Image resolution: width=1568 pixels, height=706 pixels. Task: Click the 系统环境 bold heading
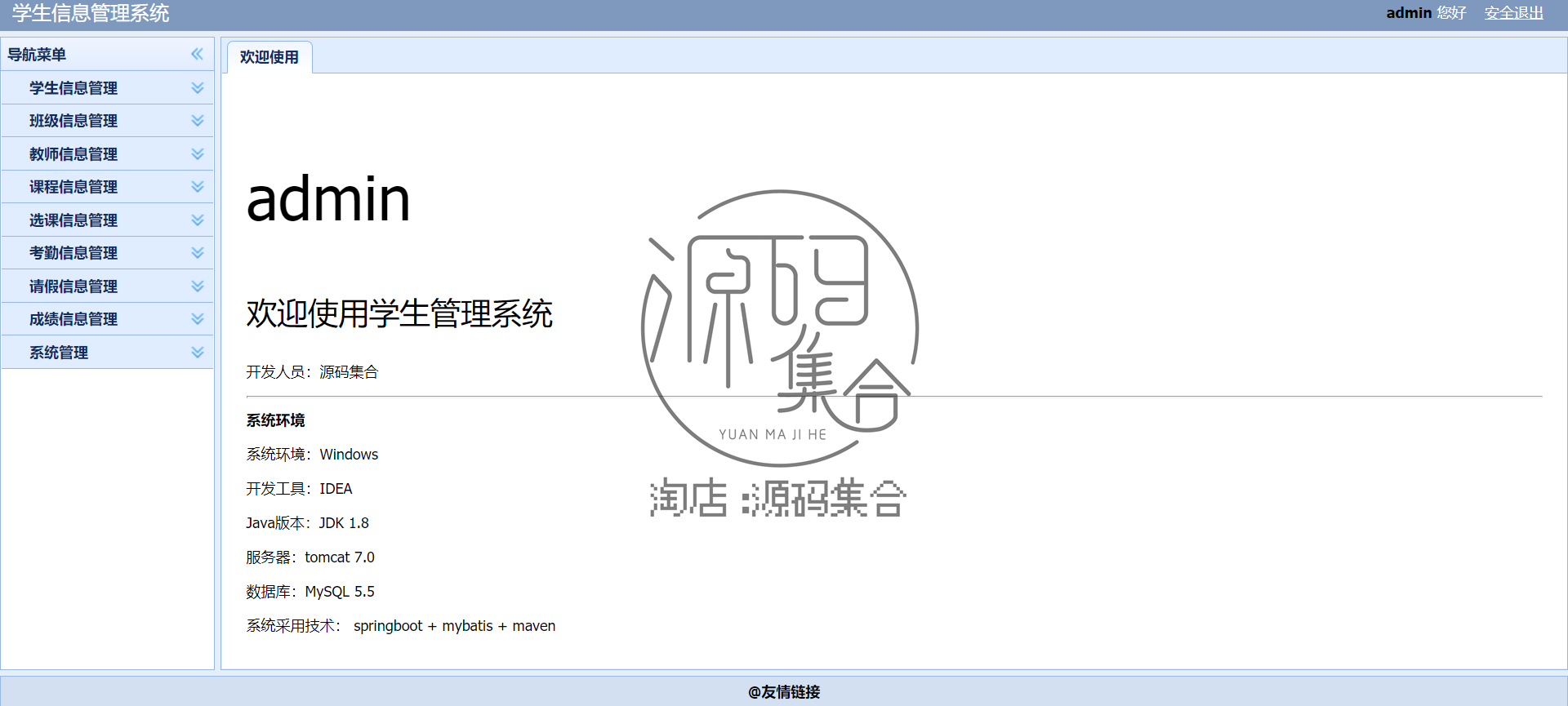[275, 420]
